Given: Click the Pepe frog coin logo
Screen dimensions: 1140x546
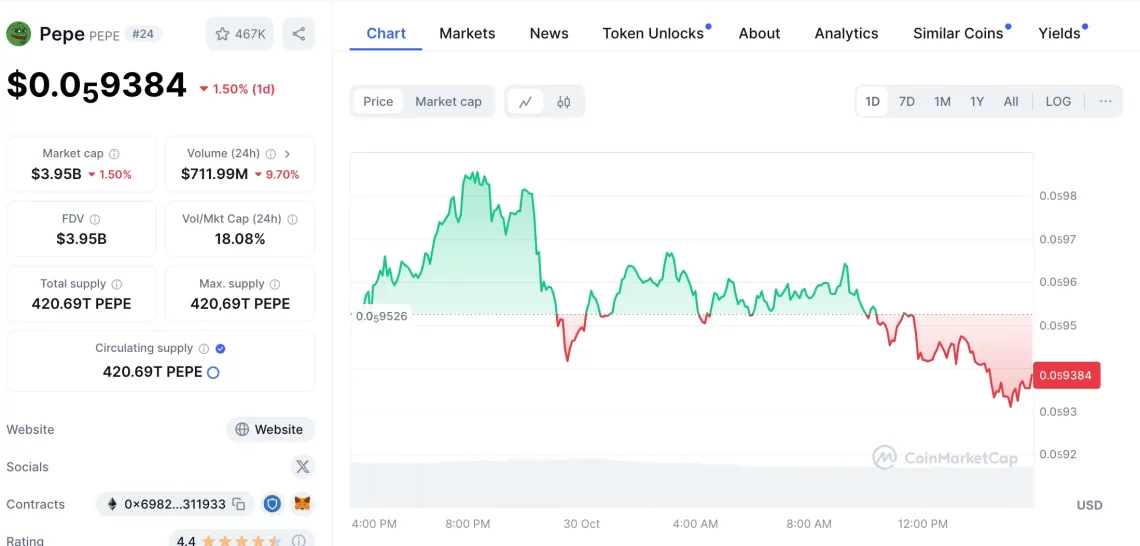Looking at the screenshot, I should click(x=19, y=33).
